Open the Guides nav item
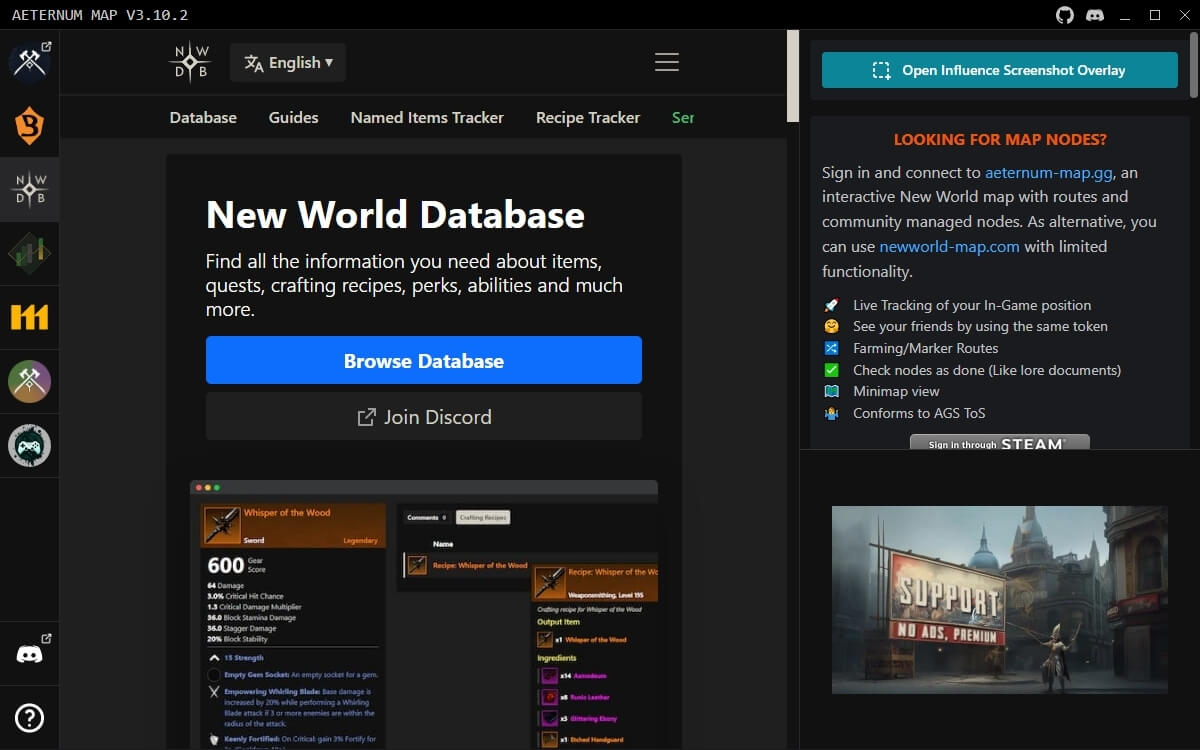The height and width of the screenshot is (750, 1200). (x=294, y=117)
